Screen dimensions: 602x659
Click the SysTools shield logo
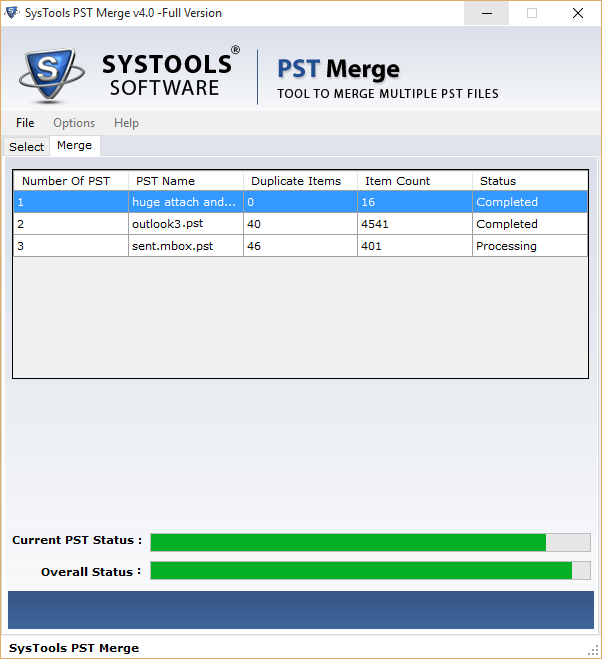(x=51, y=75)
